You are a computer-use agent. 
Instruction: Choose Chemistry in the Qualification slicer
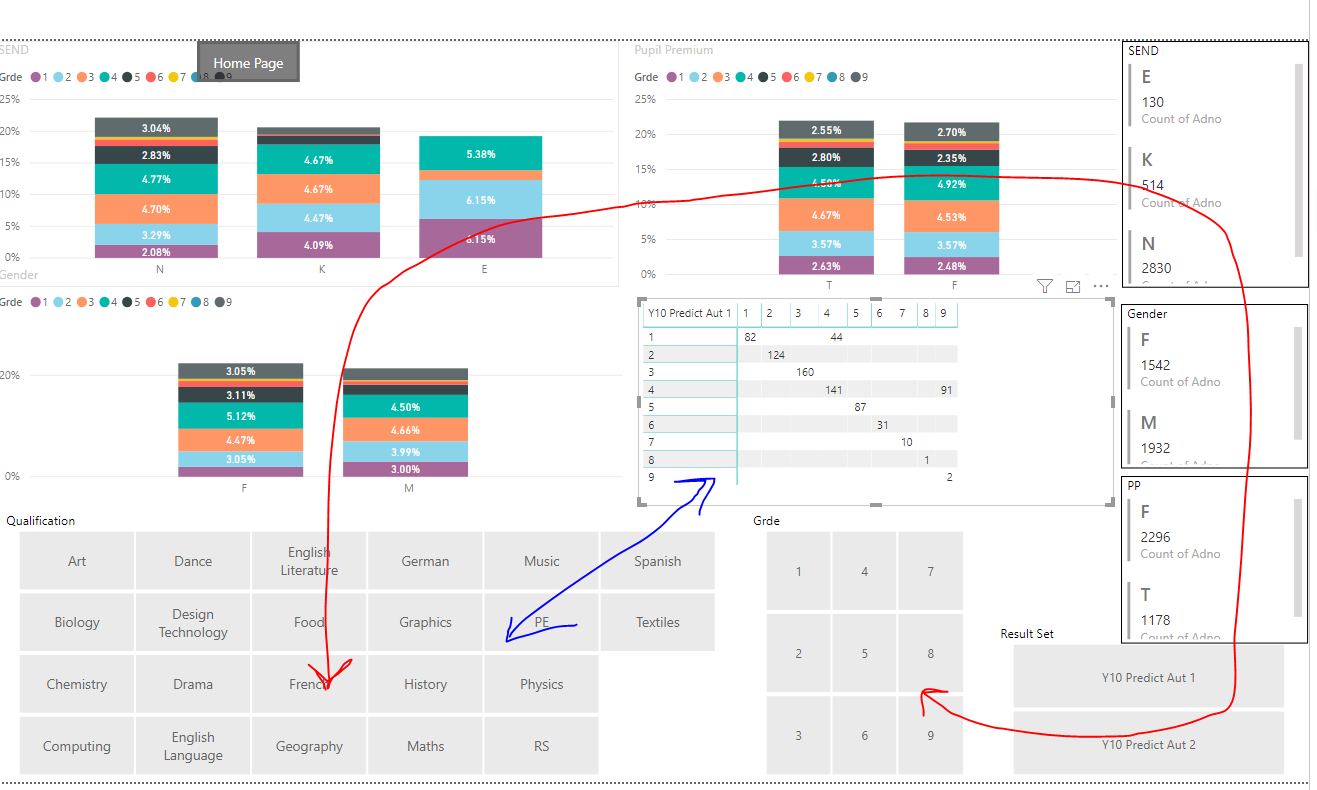pos(77,684)
